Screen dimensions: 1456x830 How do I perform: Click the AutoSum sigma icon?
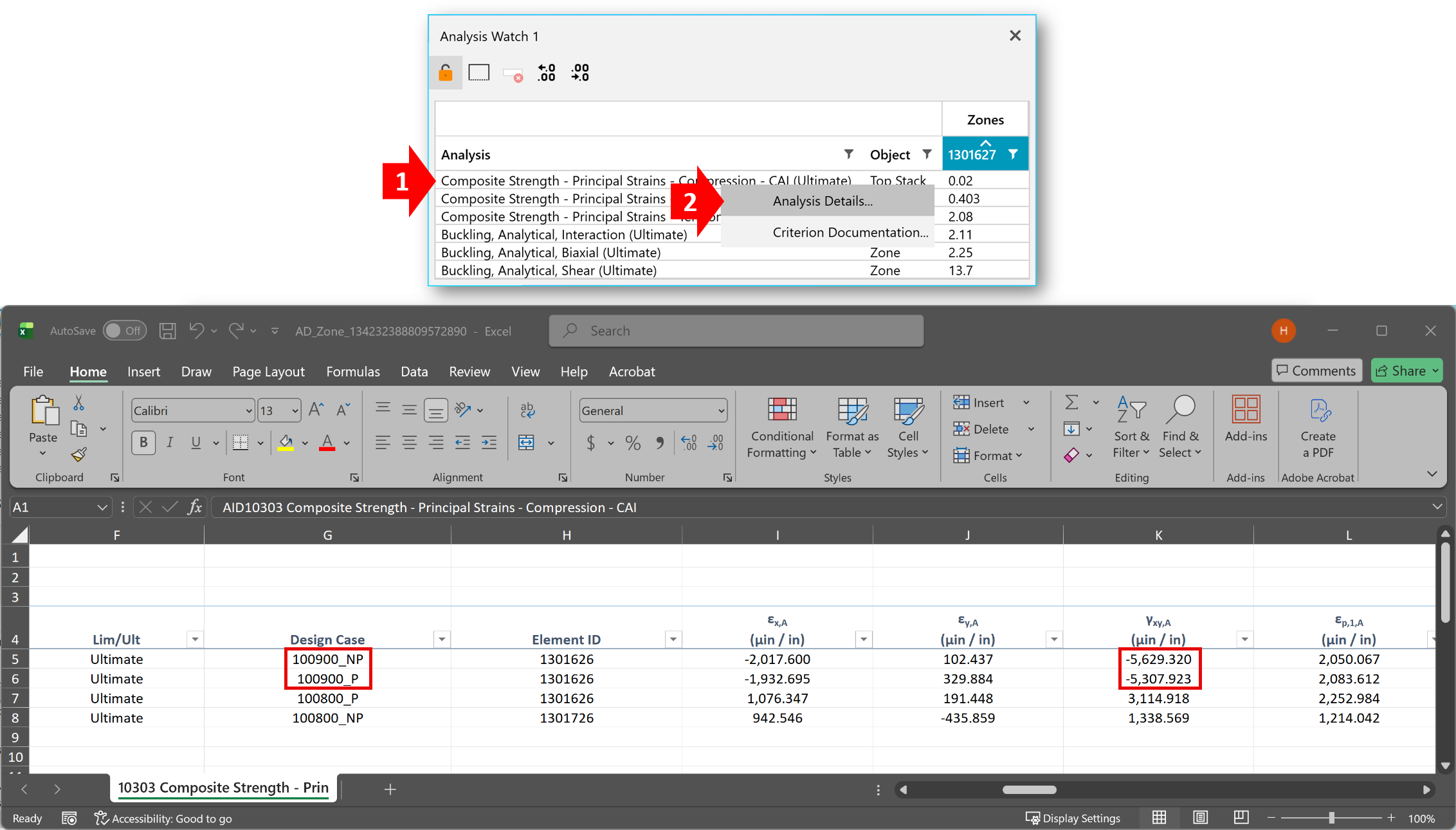pos(1071,403)
